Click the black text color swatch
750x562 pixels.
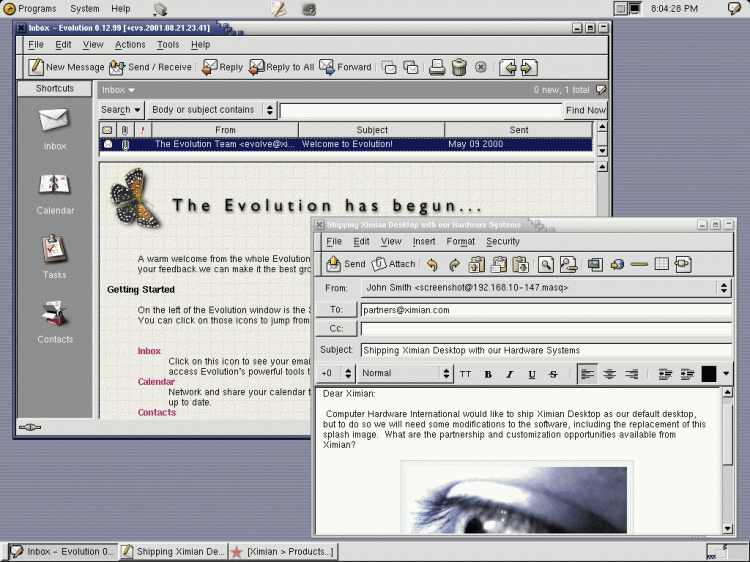(709, 374)
